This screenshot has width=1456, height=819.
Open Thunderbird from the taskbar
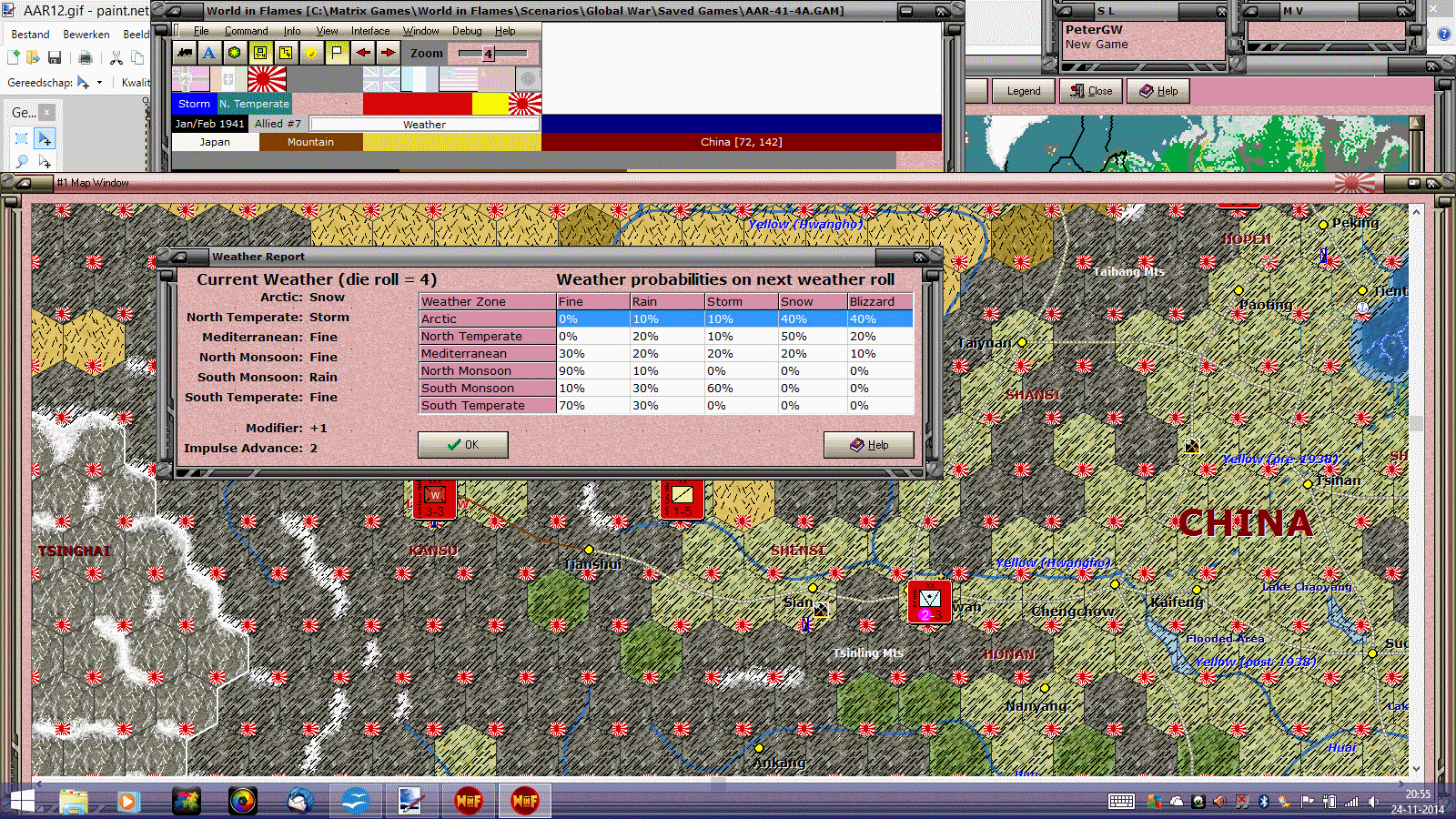(x=298, y=801)
